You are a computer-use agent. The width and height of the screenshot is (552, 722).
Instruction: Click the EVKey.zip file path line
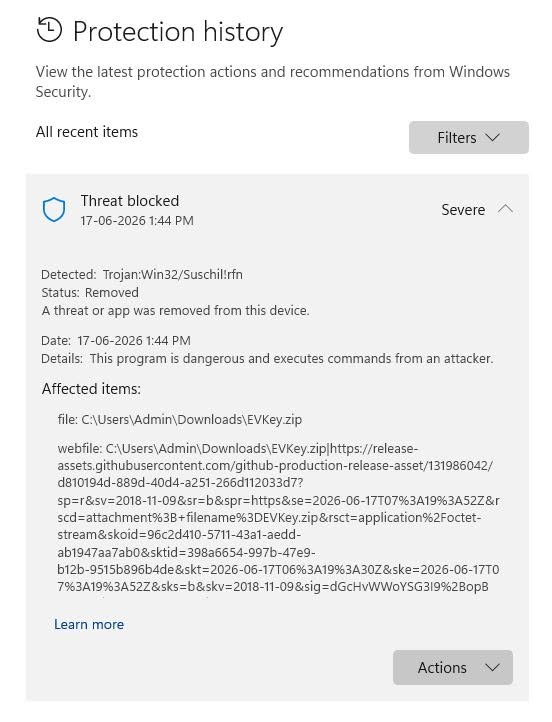coord(180,419)
